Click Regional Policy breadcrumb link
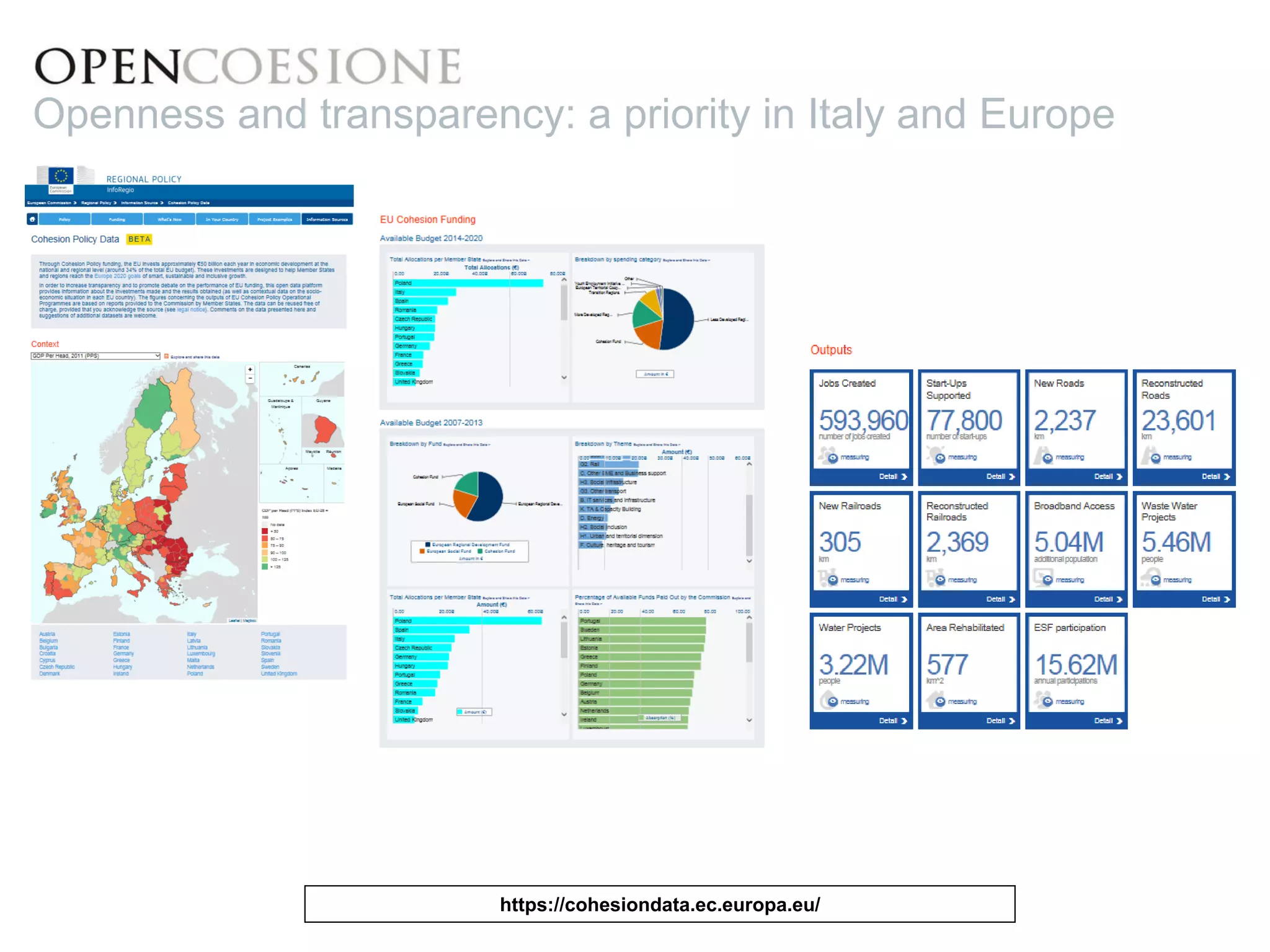 (96, 203)
